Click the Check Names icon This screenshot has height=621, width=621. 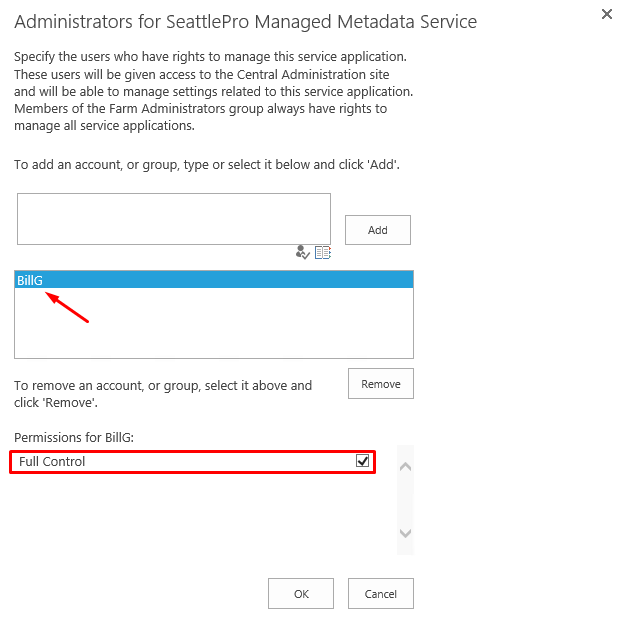302,252
